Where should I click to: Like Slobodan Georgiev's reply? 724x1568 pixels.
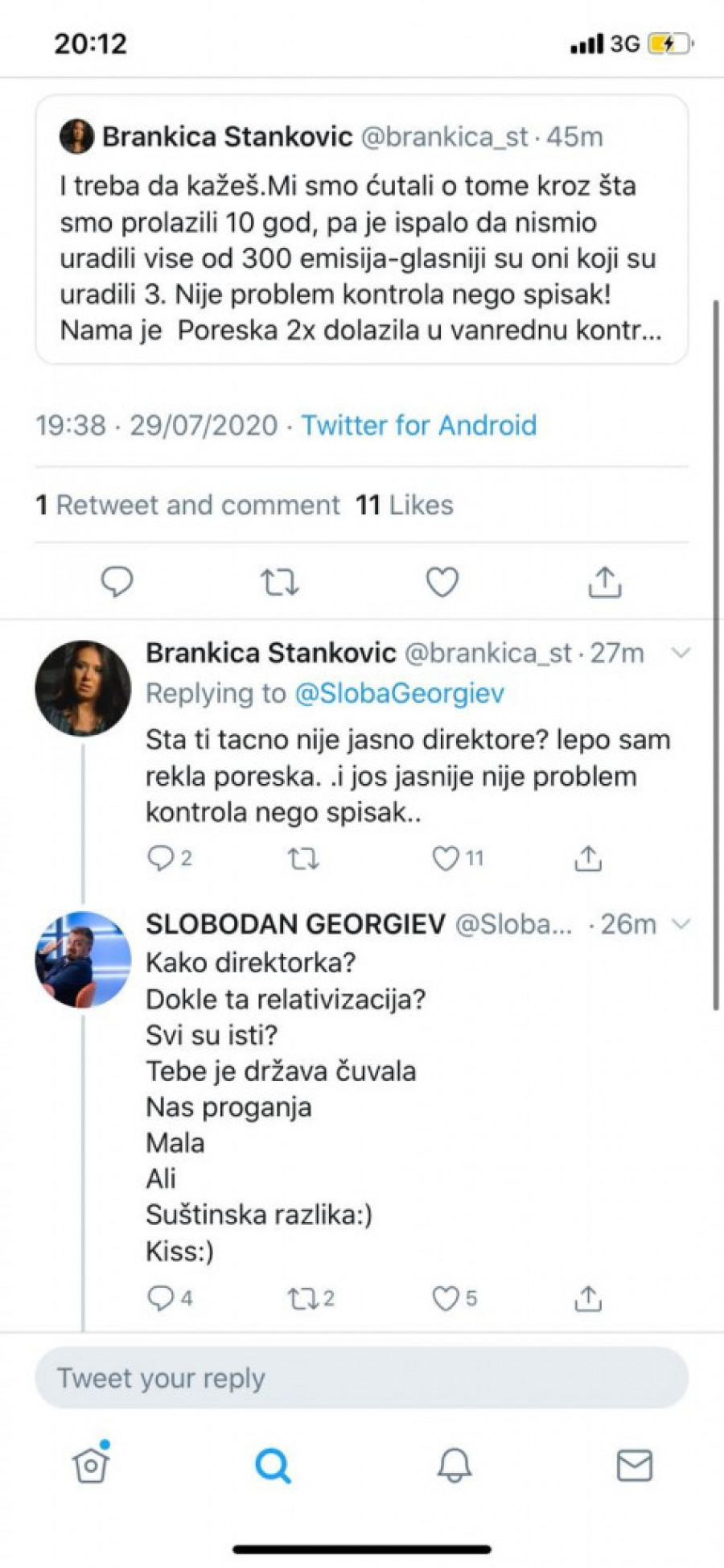(446, 1298)
